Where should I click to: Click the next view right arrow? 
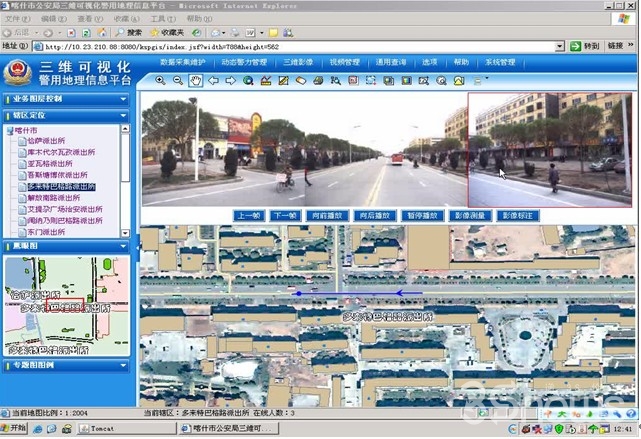click(230, 80)
